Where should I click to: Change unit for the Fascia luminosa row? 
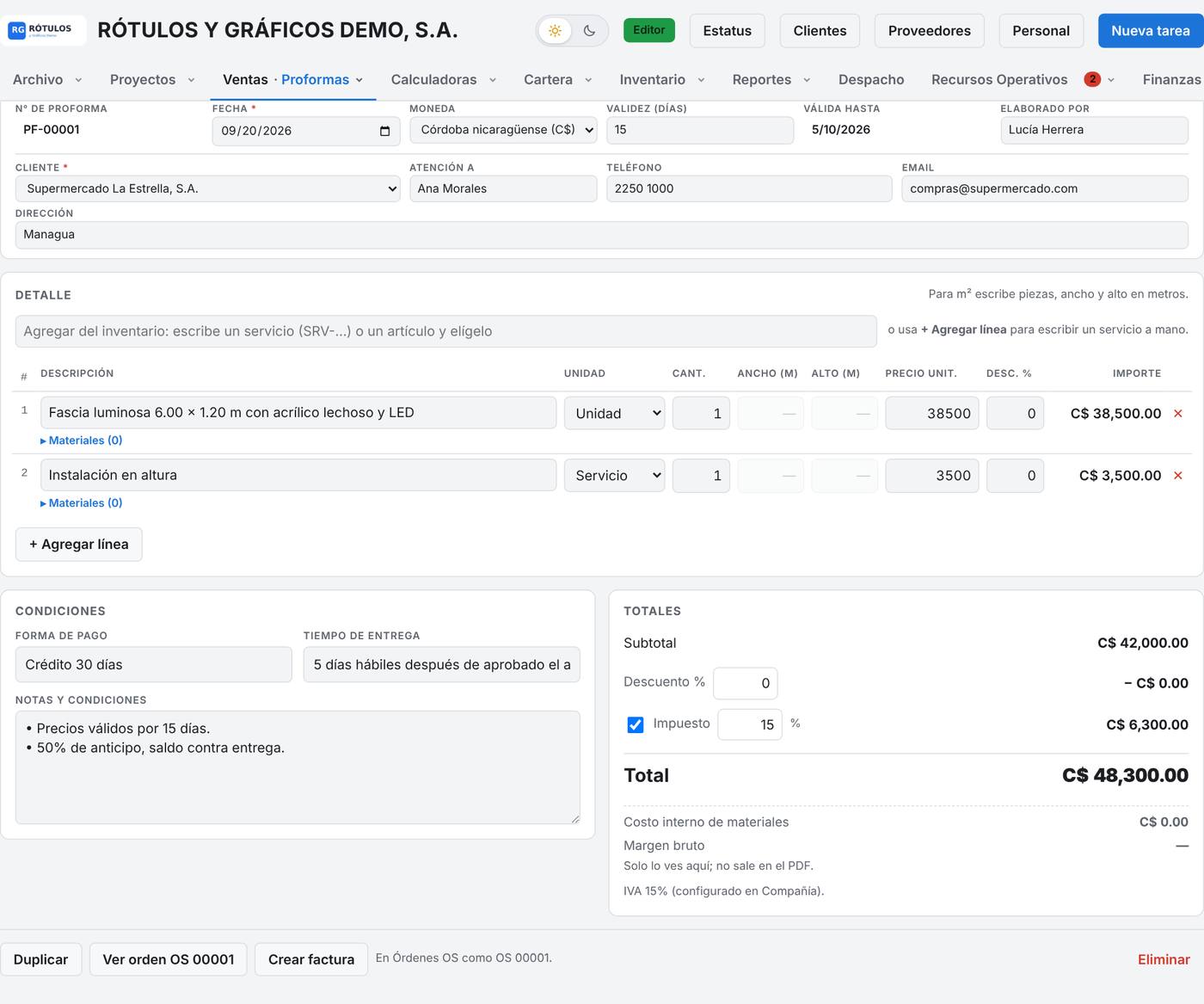pos(614,413)
